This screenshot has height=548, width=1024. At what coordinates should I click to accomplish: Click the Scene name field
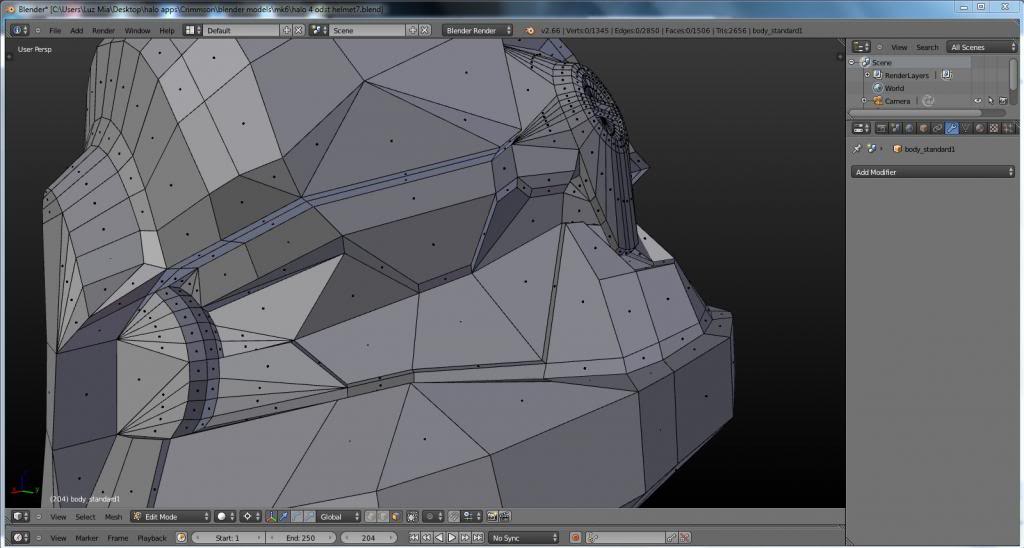(367, 30)
